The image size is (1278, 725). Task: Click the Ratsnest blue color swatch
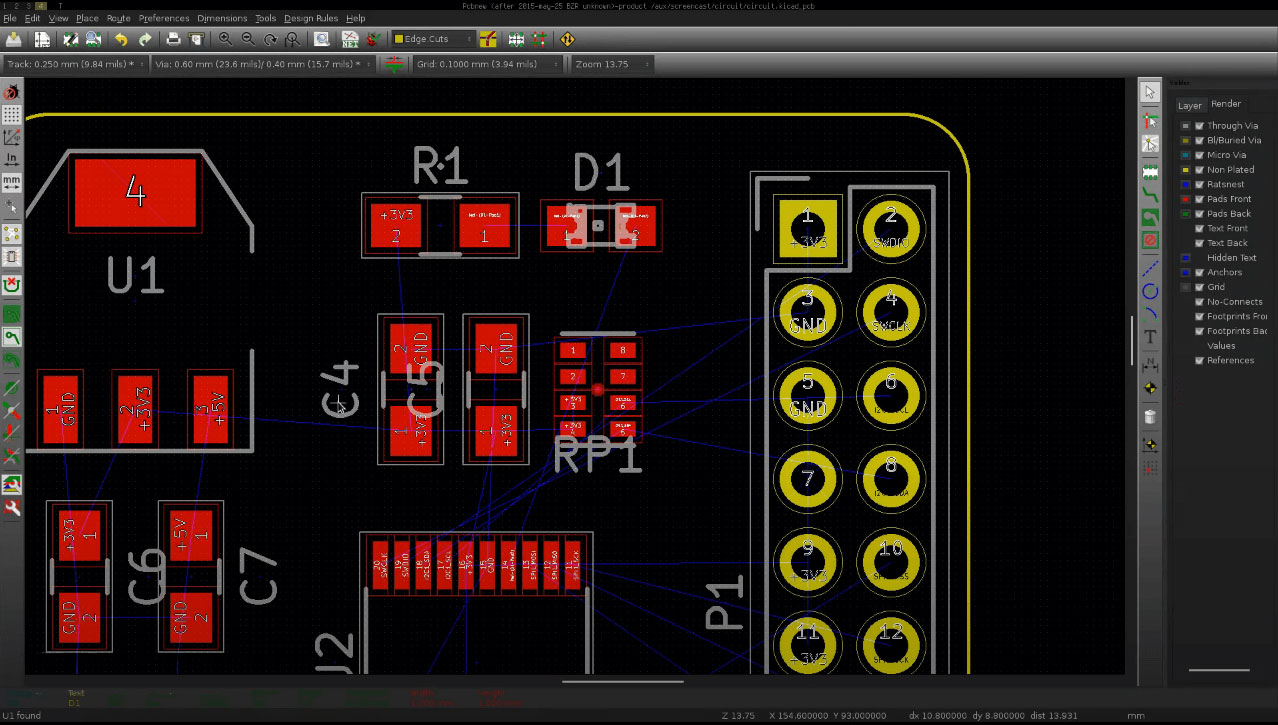point(1186,184)
